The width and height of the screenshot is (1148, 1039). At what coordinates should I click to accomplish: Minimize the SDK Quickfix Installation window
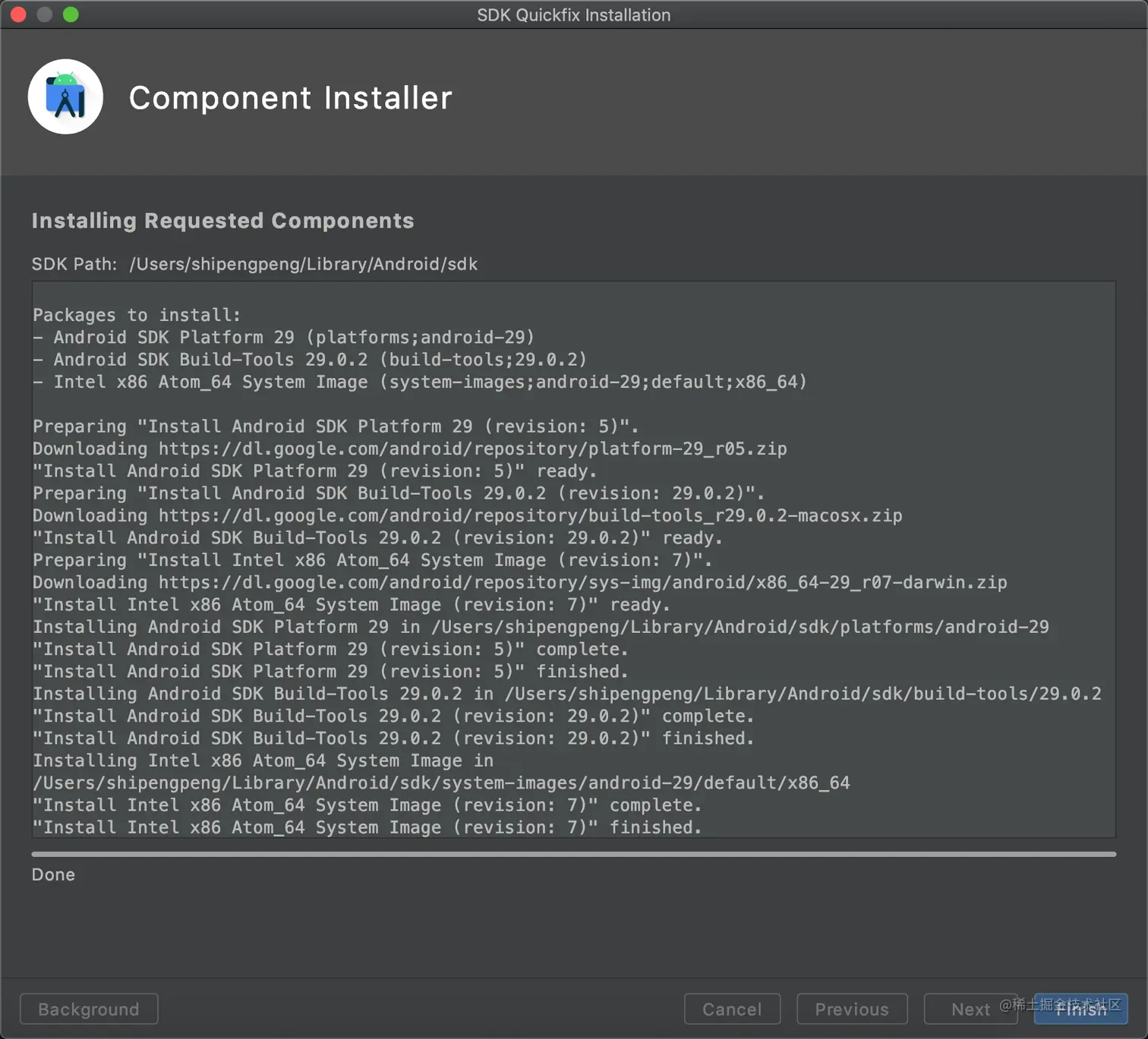click(45, 14)
